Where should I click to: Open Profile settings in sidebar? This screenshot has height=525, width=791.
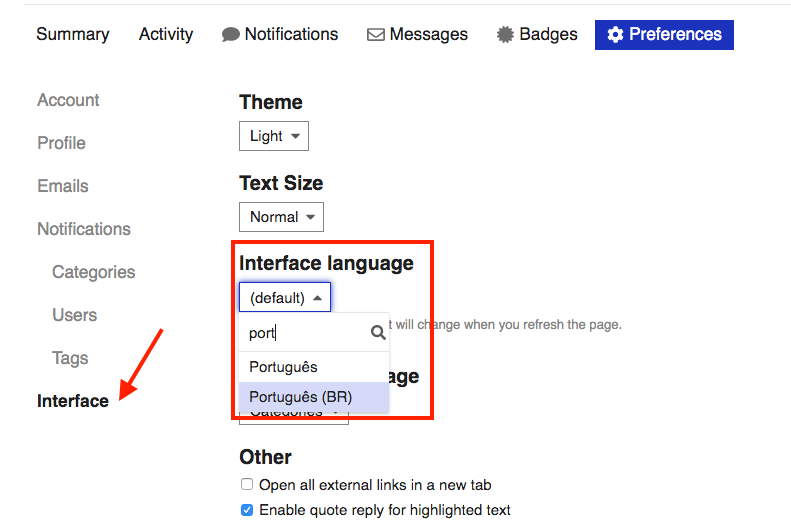click(61, 143)
